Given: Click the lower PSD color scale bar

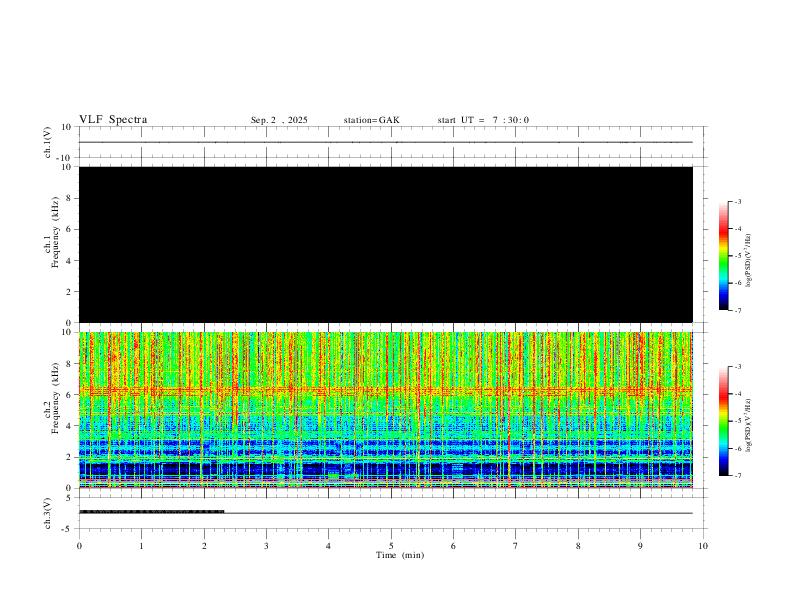Looking at the screenshot, I should tap(723, 421).
